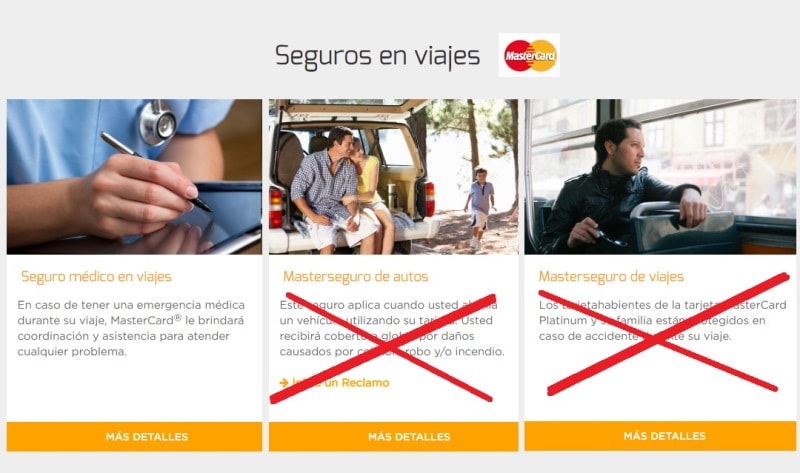Viewport: 800px width, 473px height.
Task: Open the Masterseguro de autos title
Action: pyautogui.click(x=356, y=277)
